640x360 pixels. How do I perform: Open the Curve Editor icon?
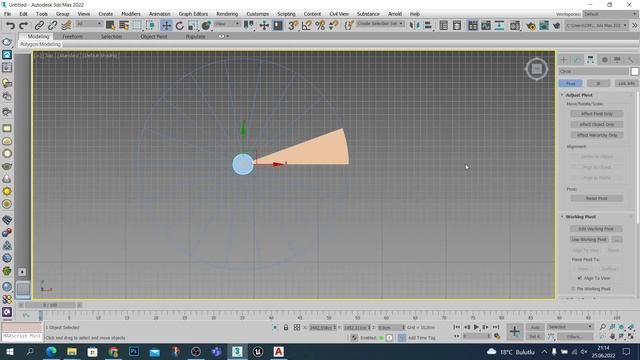point(486,26)
